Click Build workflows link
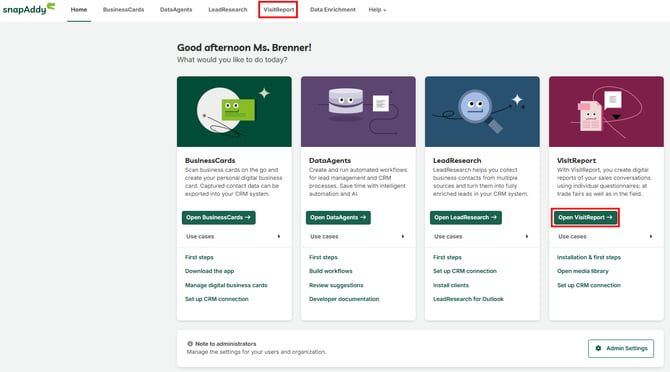 click(331, 271)
